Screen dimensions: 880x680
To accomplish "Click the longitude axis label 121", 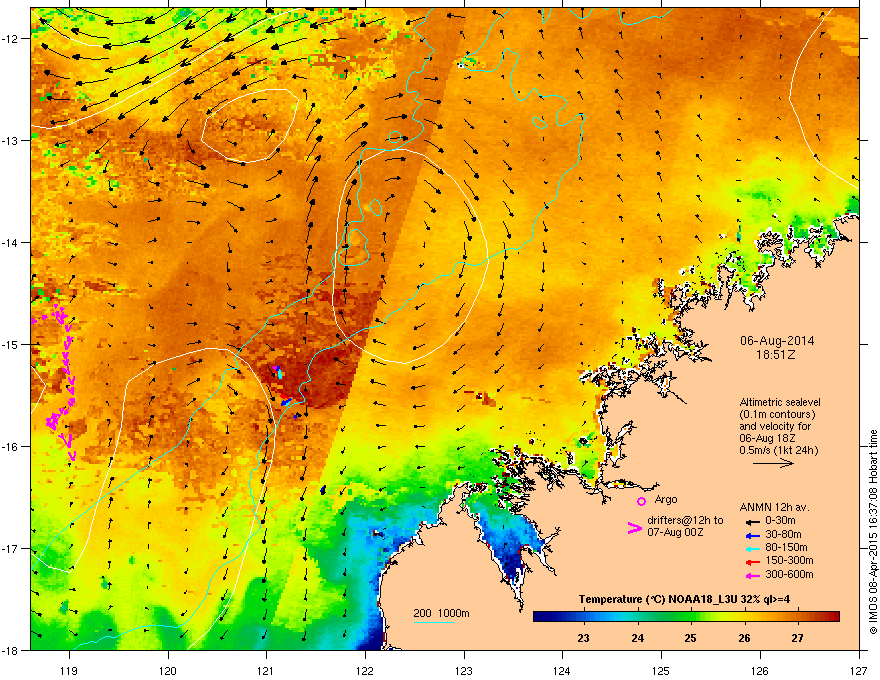I will (x=266, y=670).
